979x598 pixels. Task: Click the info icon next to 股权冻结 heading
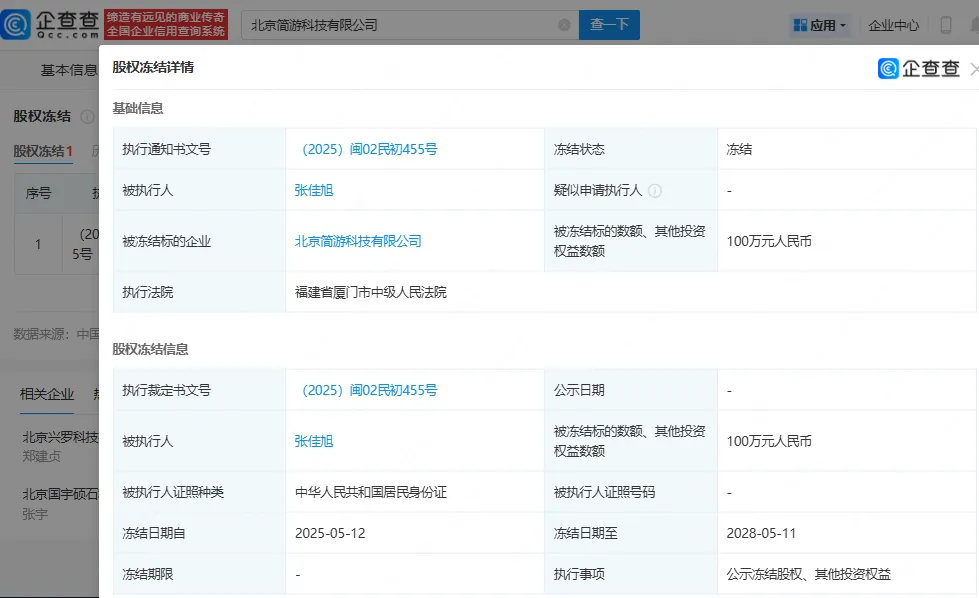(87, 117)
